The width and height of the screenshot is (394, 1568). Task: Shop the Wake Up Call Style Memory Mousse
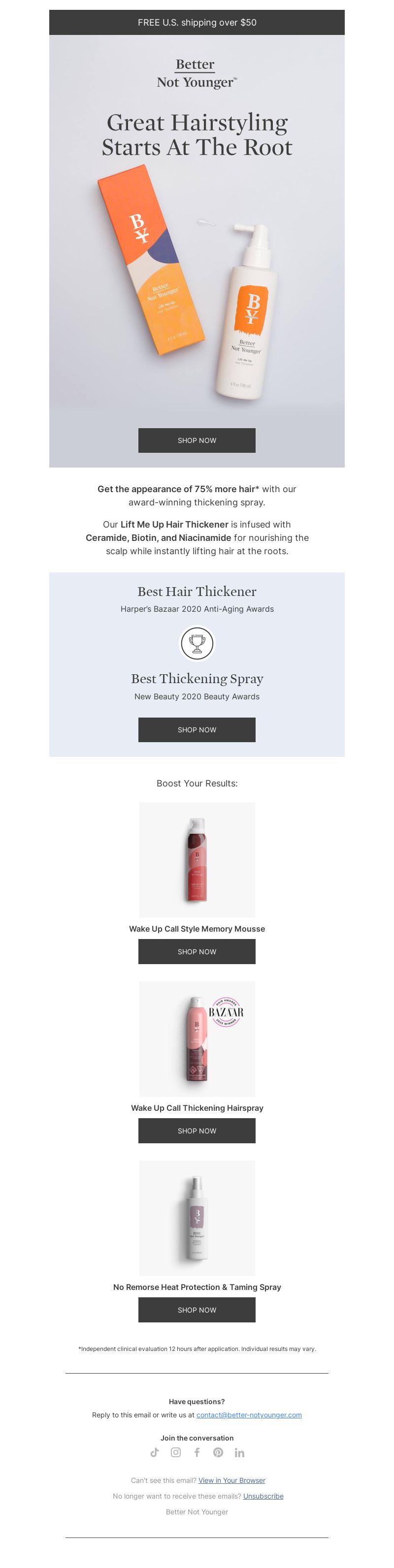pyautogui.click(x=197, y=951)
